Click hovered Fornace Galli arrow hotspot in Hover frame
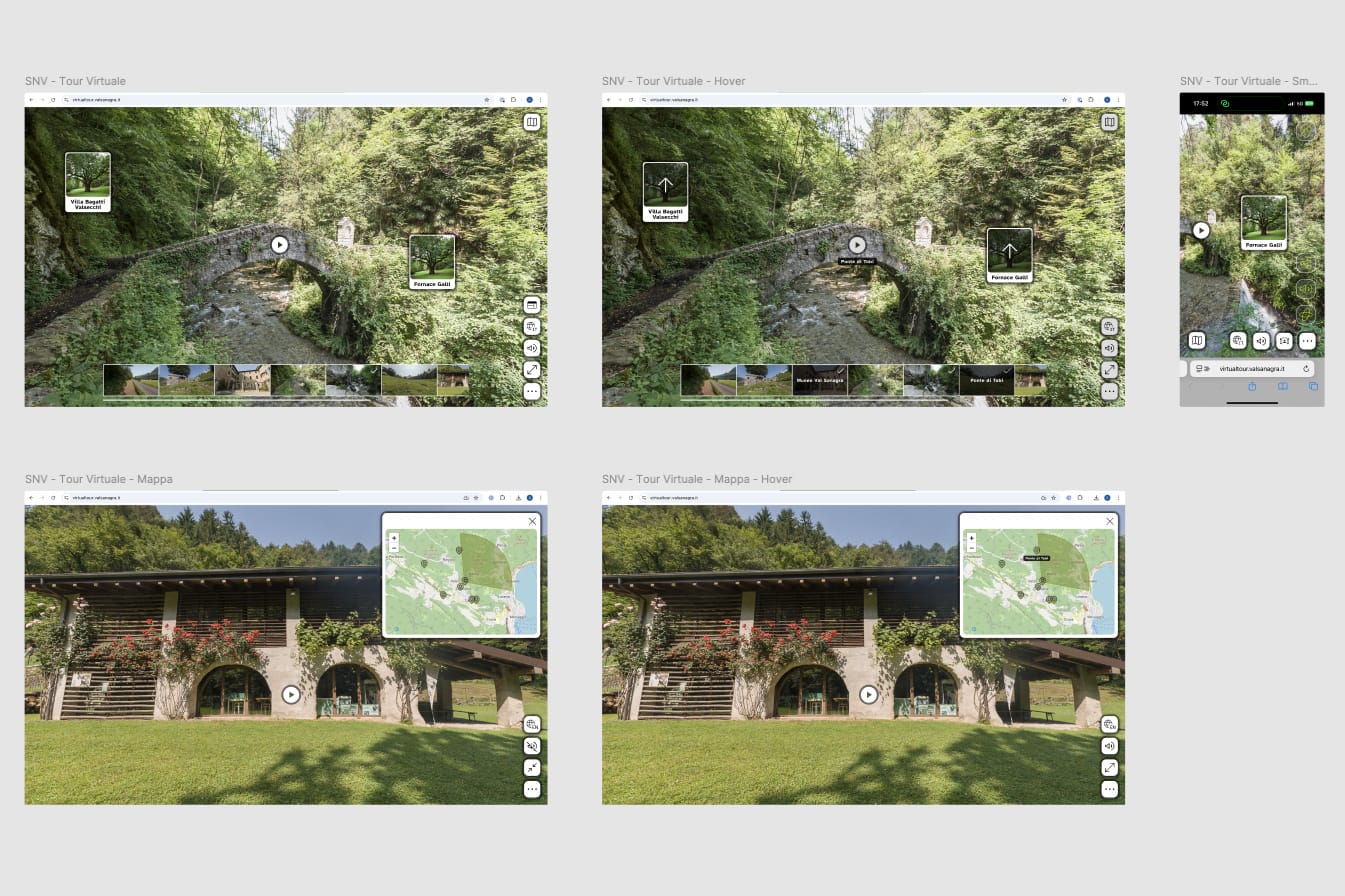Viewport: 1345px width, 896px height. coord(1009,254)
